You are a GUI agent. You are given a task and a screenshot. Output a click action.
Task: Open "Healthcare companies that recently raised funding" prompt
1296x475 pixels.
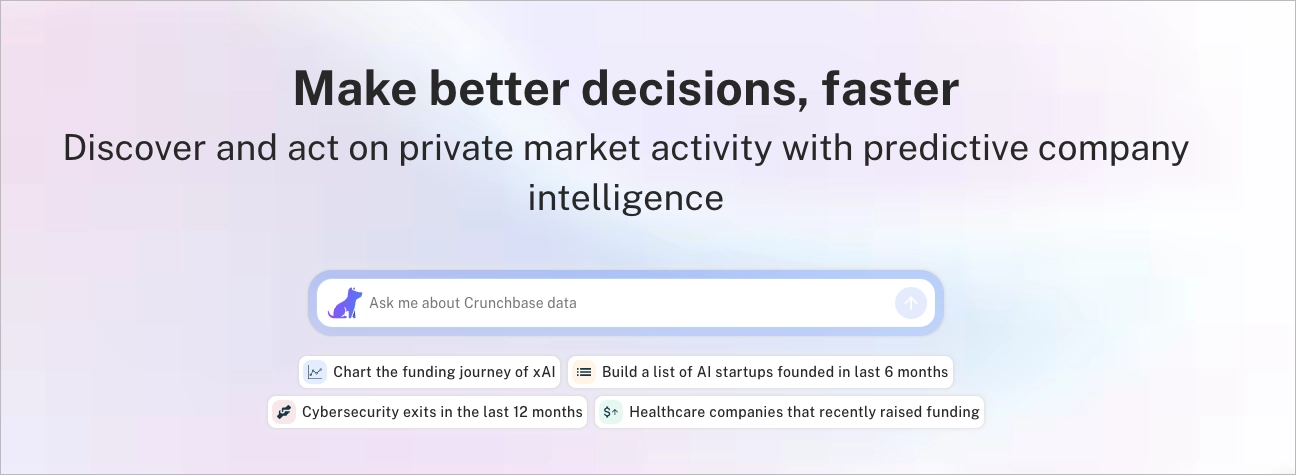pos(804,412)
